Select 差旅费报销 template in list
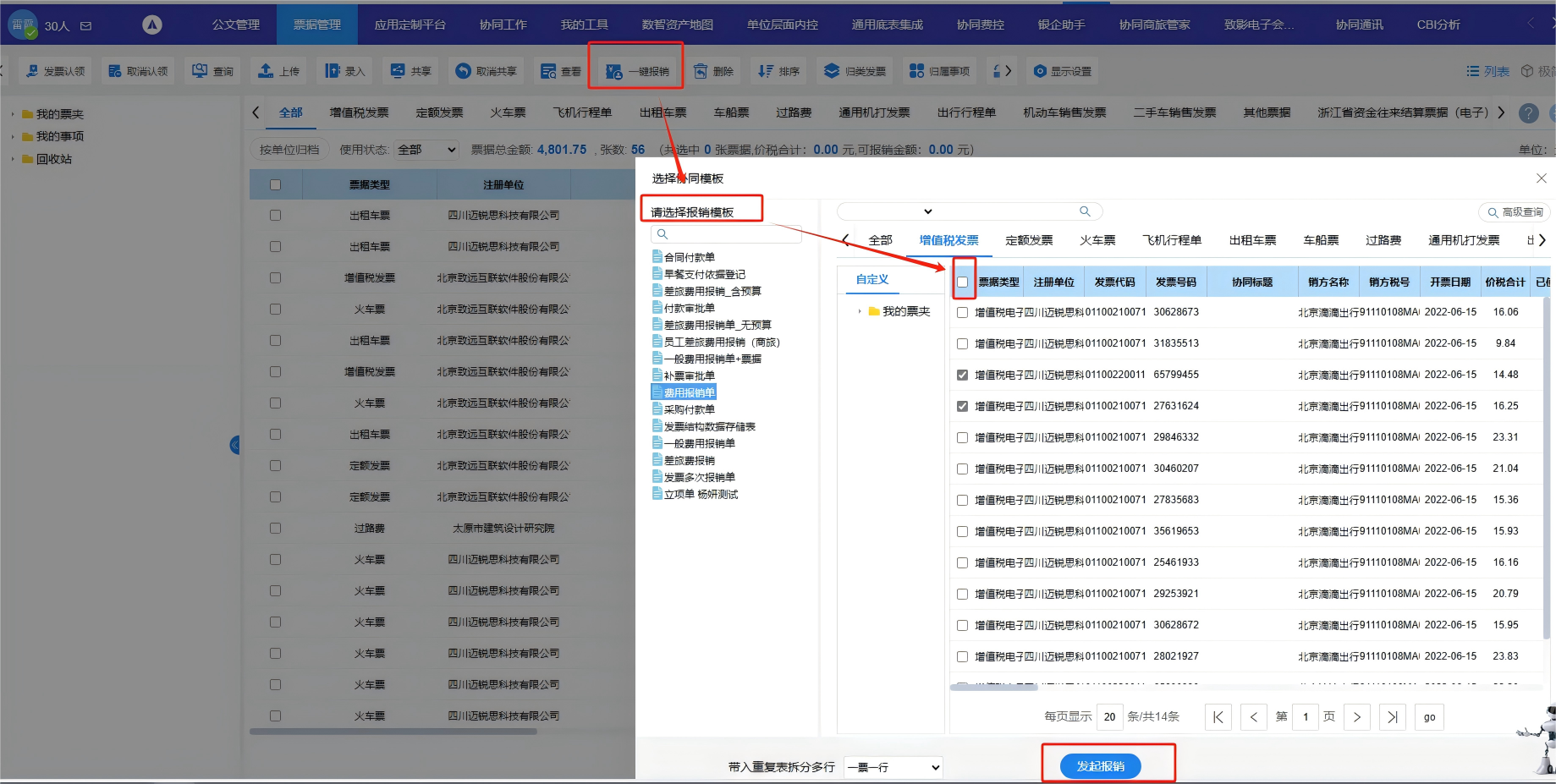Screen dimensions: 1556x784 coord(689,460)
